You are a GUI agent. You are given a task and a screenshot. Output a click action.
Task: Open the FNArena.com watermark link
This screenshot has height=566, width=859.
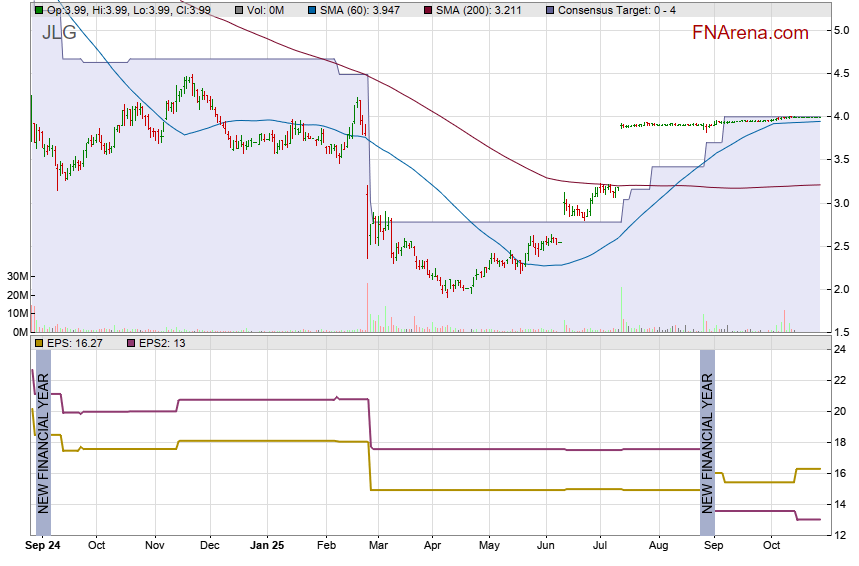click(749, 33)
